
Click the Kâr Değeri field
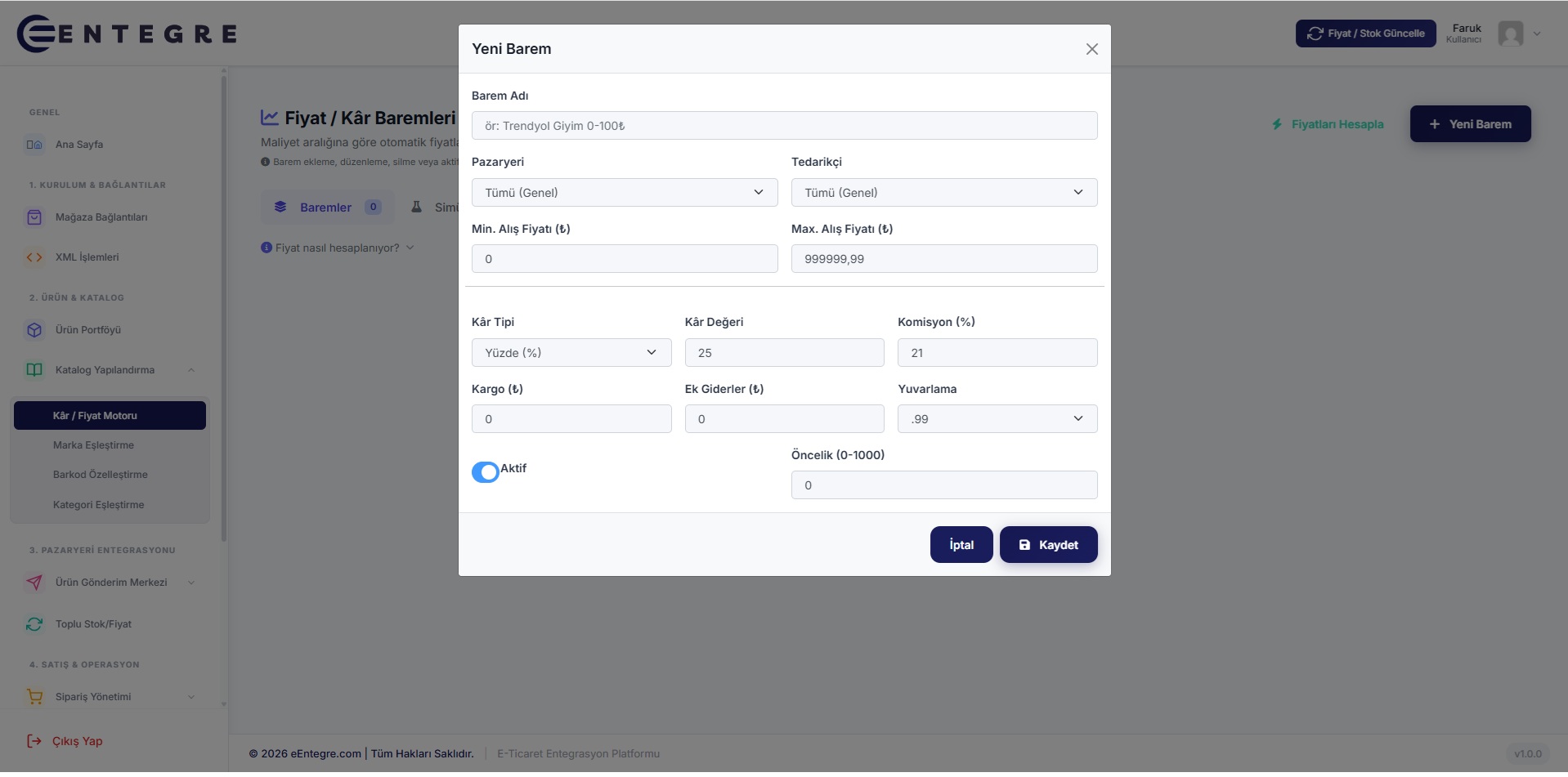[785, 353]
